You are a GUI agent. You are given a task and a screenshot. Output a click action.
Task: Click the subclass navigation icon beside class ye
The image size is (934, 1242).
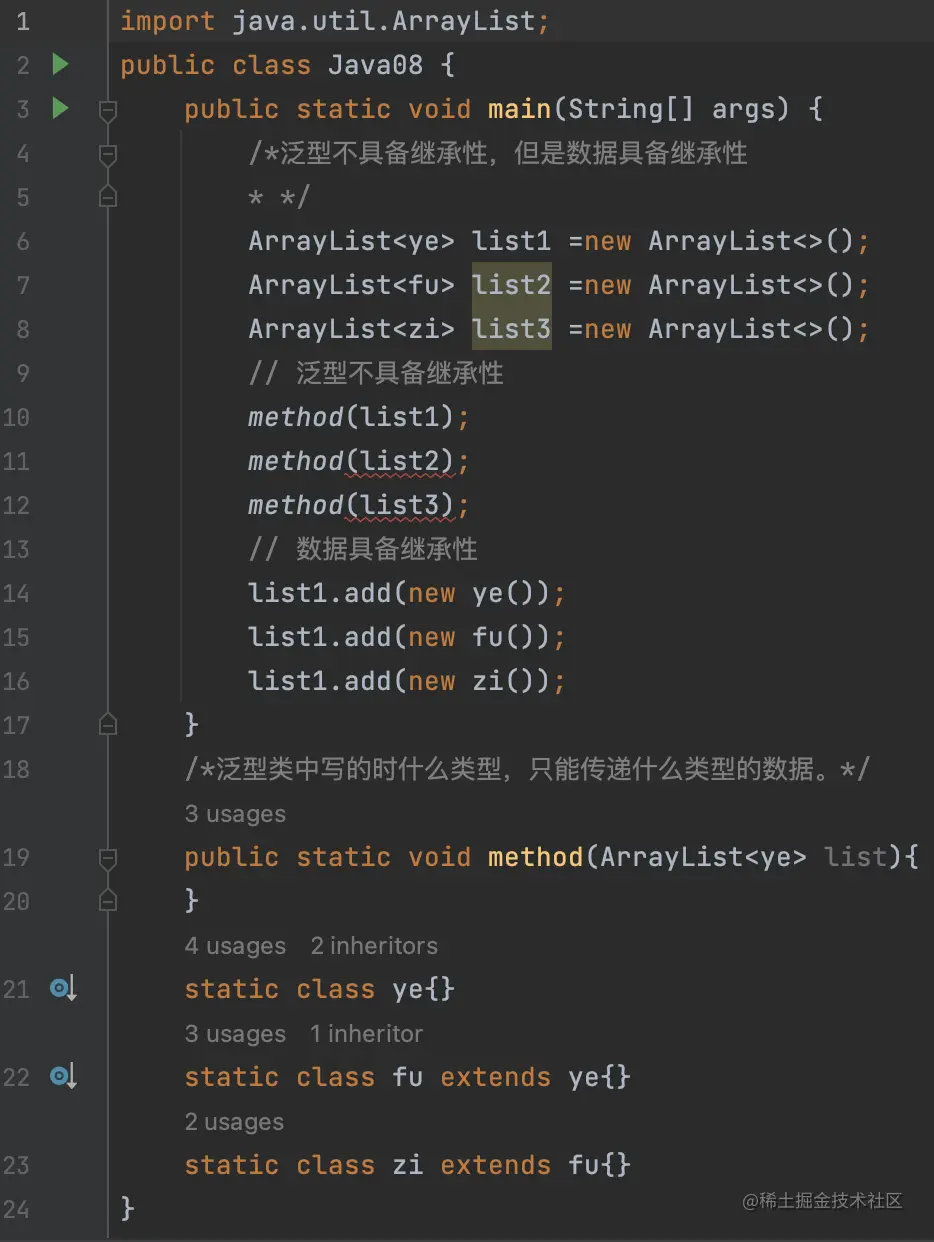(x=62, y=988)
